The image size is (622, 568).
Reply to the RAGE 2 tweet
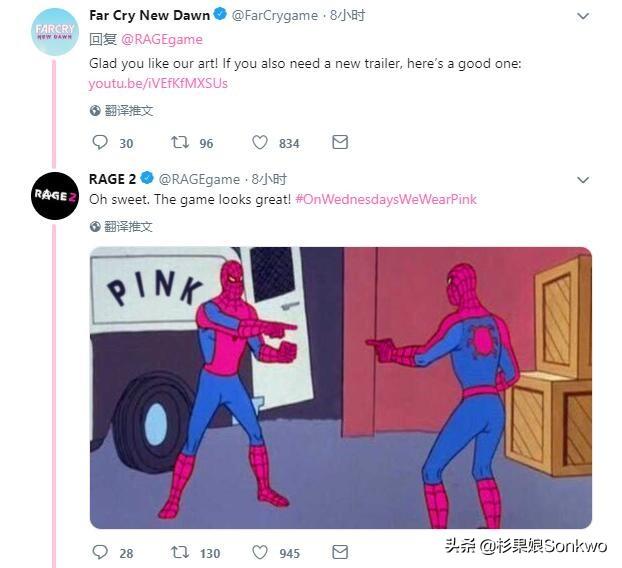[100, 552]
